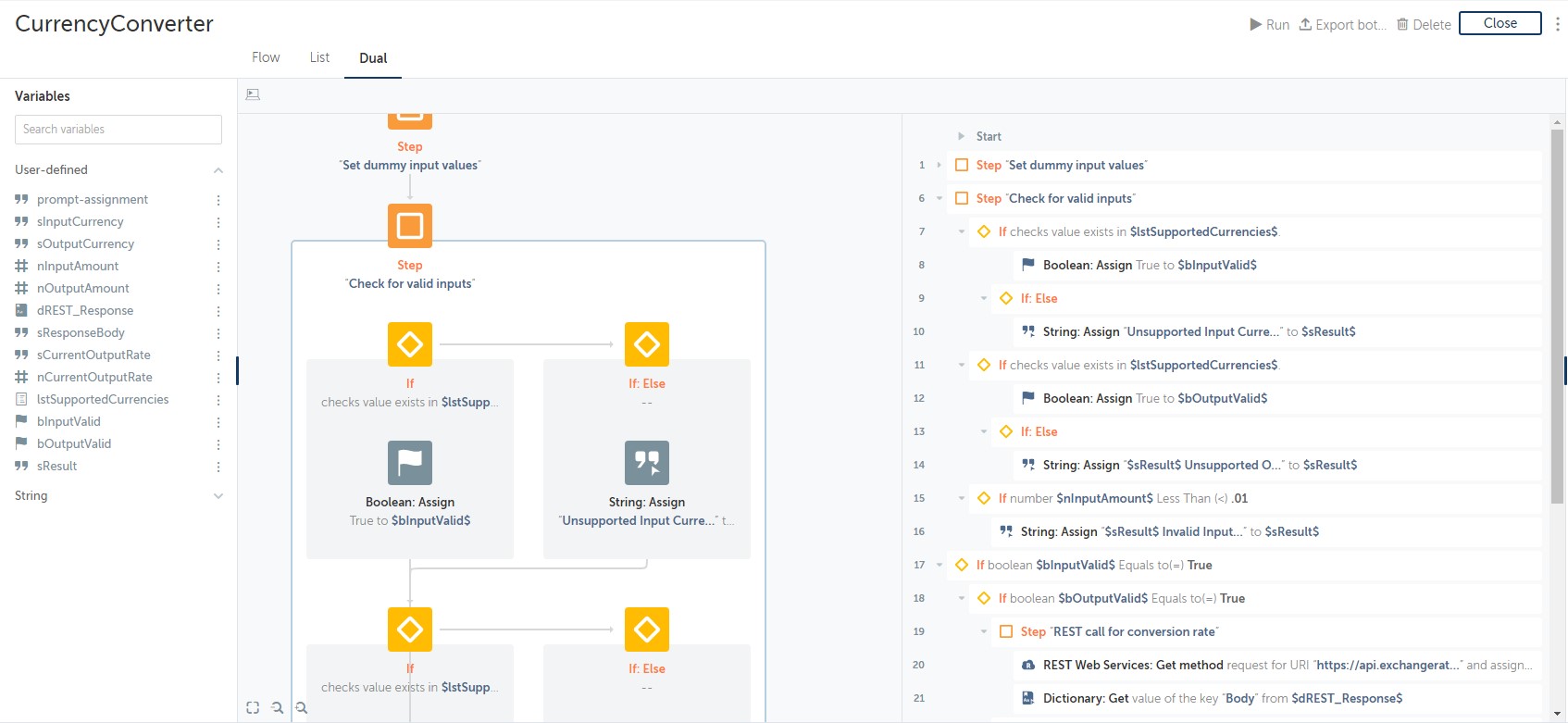1568x723 pixels.
Task: Open the three-dot menu for sInputCurrency variable
Action: click(218, 222)
